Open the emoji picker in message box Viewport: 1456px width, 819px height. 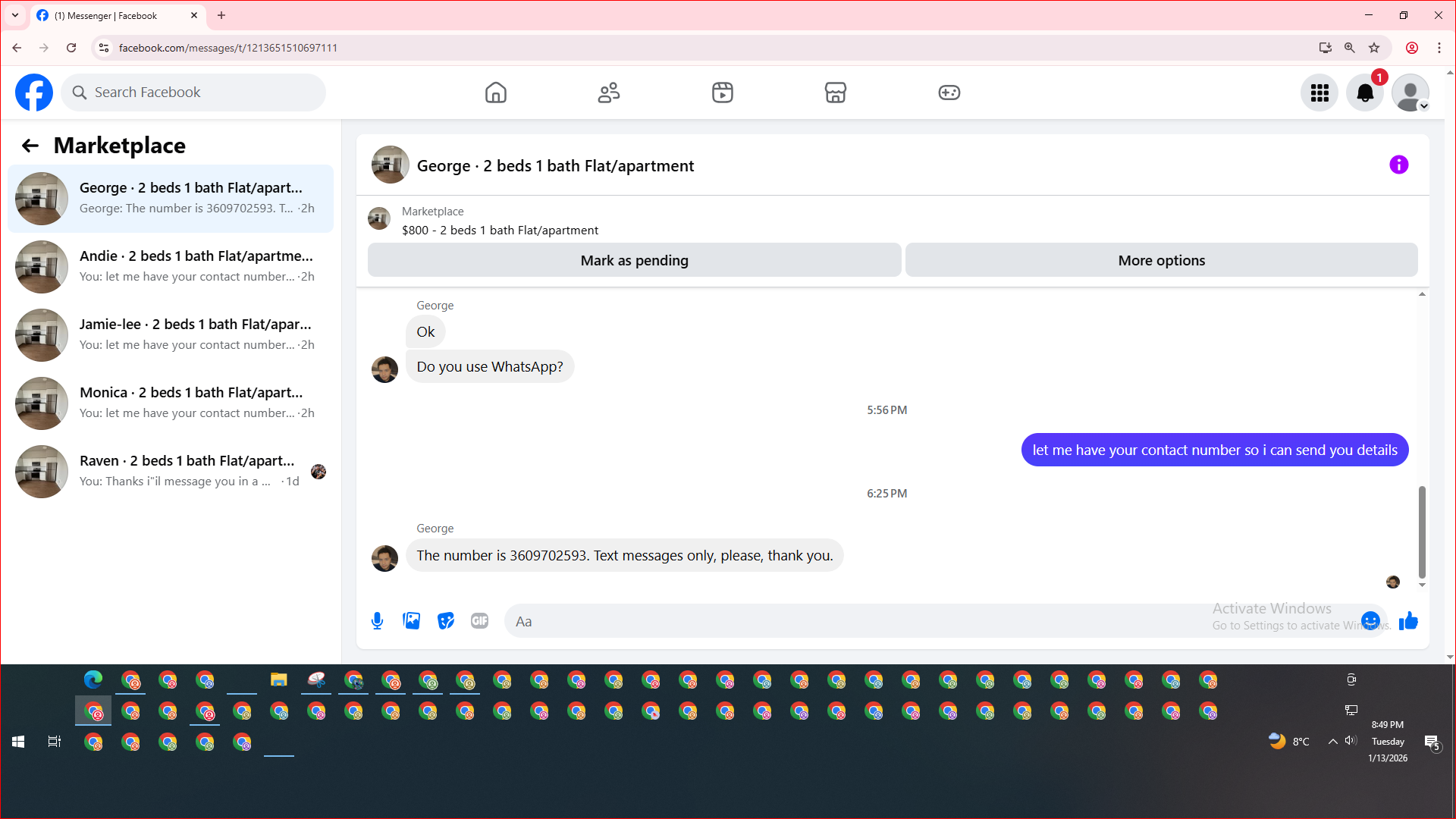(x=1370, y=621)
